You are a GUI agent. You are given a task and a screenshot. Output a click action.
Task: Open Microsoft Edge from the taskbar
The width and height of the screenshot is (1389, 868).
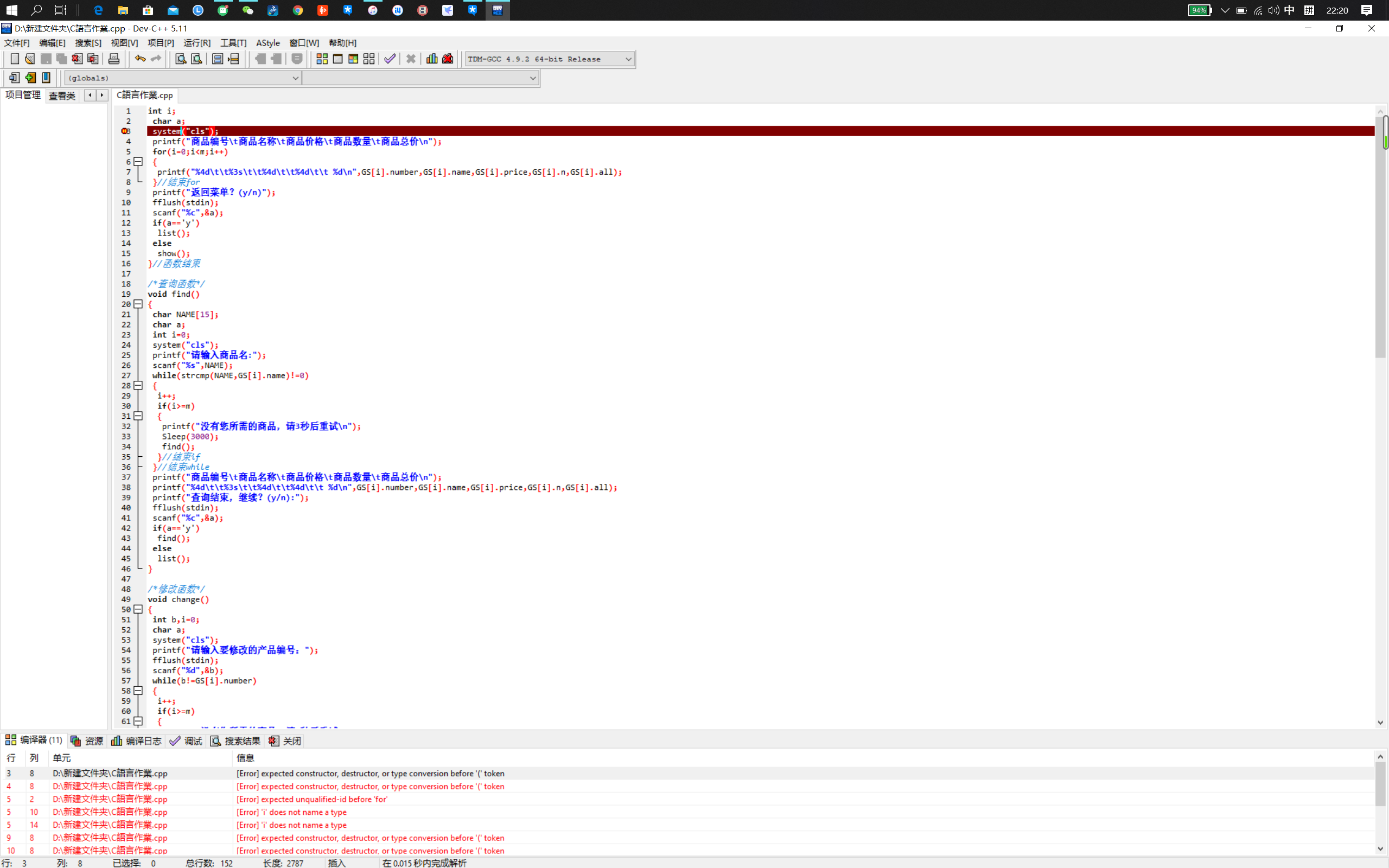(98, 10)
